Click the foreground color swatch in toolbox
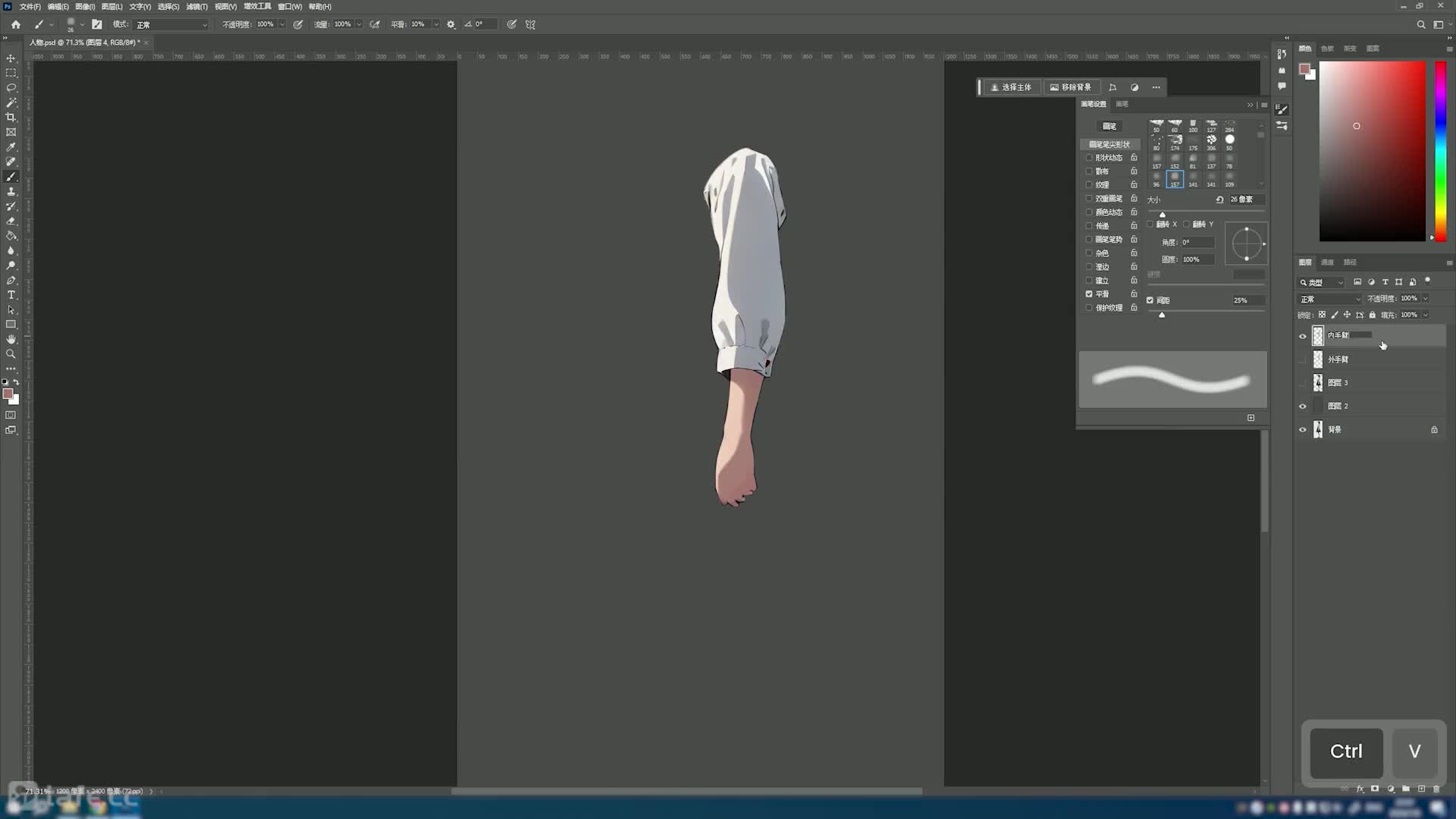This screenshot has height=819, width=1456. (8, 394)
